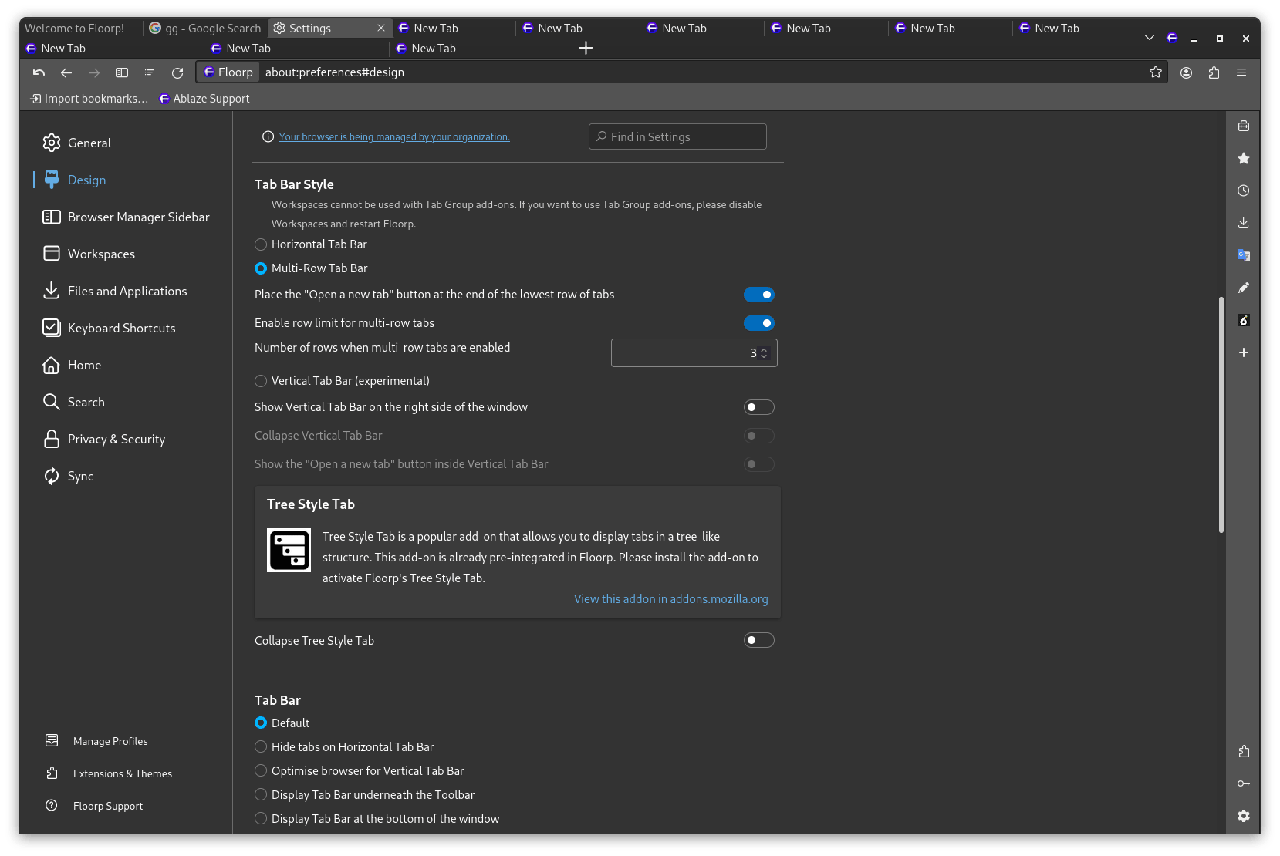The height and width of the screenshot is (856, 1280).
Task: Click the plus icon to add sidebar panel
Action: pos(1243,353)
